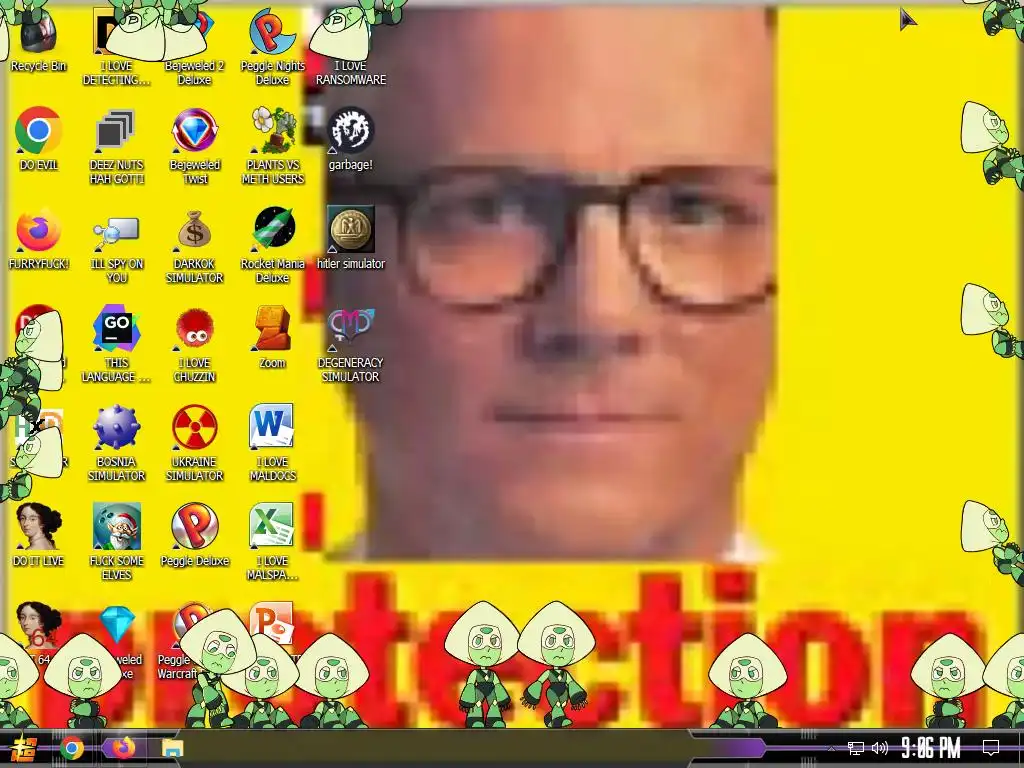Open the network tray icon
Image resolution: width=1024 pixels, height=768 pixels.
pyautogui.click(x=856, y=748)
